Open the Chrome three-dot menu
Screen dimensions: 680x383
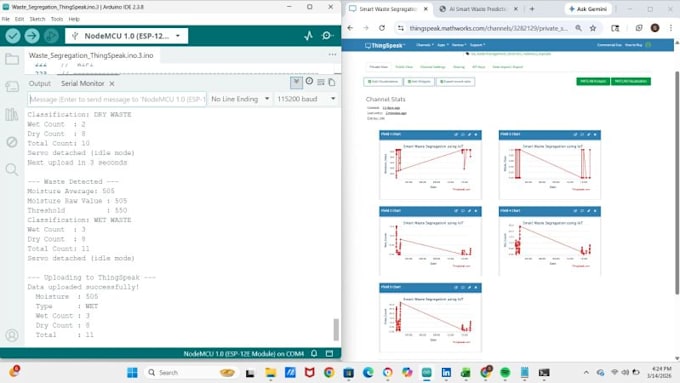tap(671, 28)
